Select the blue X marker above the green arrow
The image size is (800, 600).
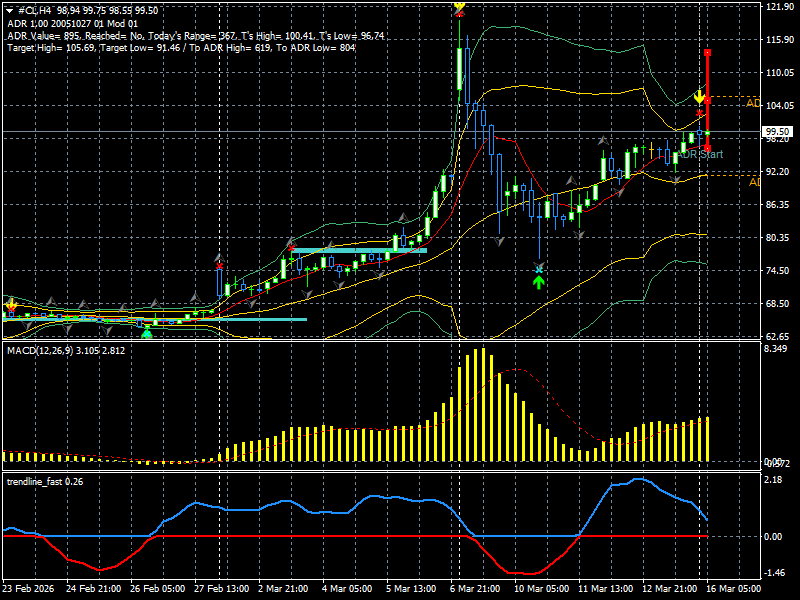540,270
